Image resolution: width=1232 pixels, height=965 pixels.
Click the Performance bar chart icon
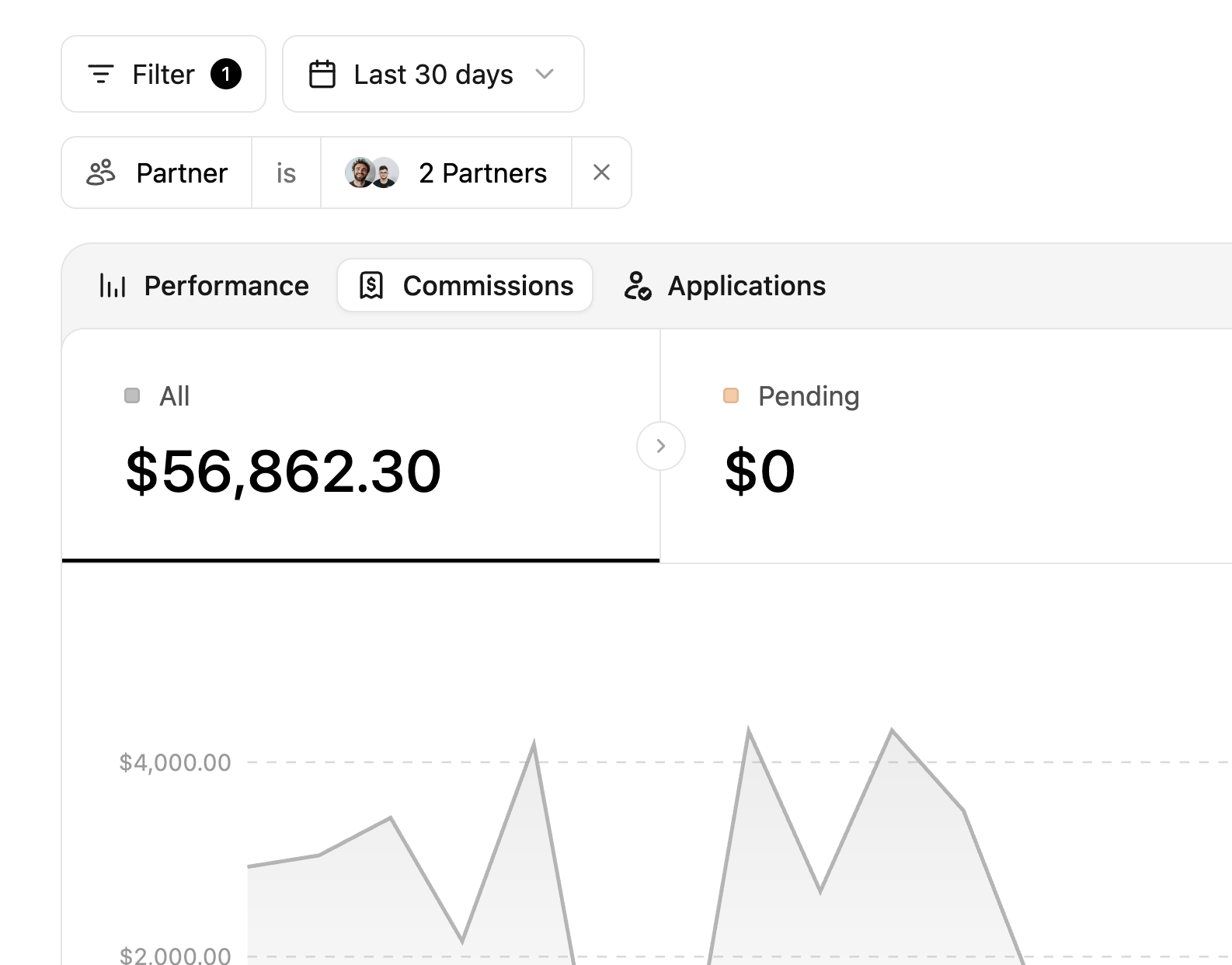pyautogui.click(x=113, y=286)
